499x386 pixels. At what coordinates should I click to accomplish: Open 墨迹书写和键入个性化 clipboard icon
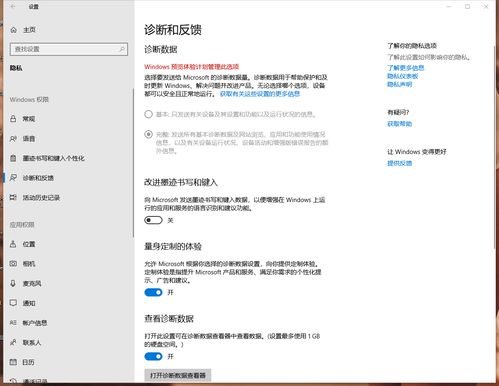click(13, 158)
